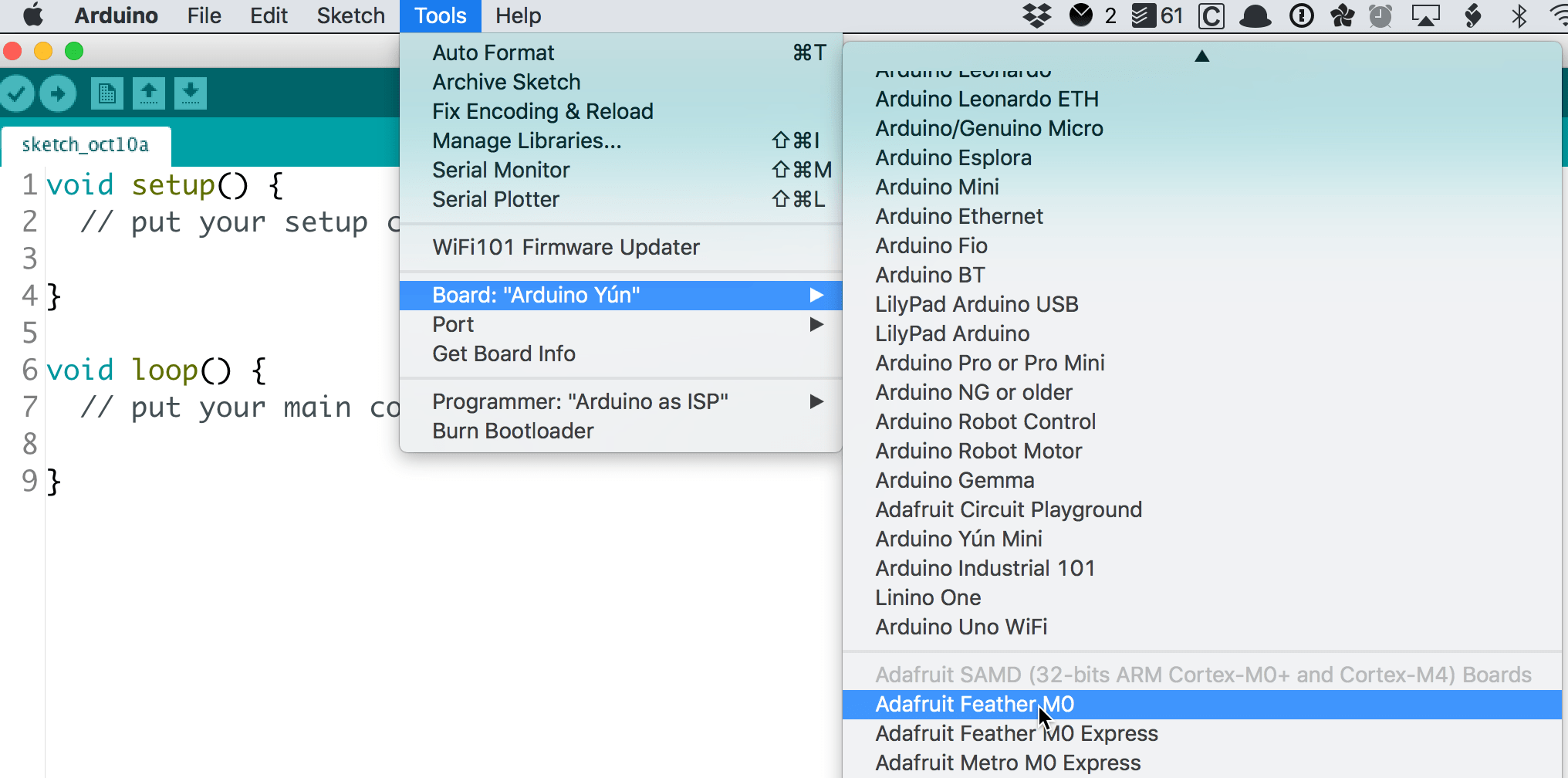1568x778 pixels.
Task: Select Linino One board
Action: pyautogui.click(x=1202, y=597)
